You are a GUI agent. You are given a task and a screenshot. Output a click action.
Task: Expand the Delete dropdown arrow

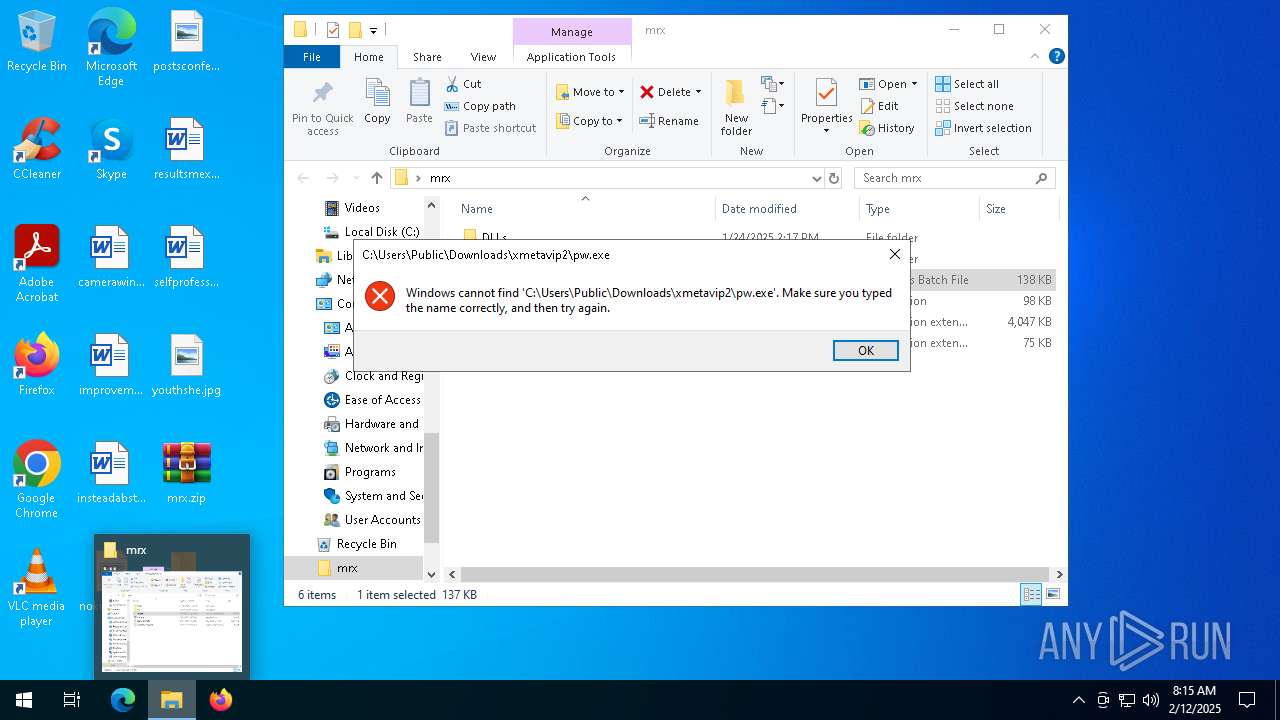(698, 92)
